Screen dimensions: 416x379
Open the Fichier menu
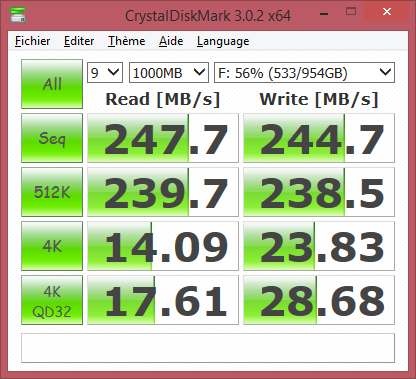33,41
